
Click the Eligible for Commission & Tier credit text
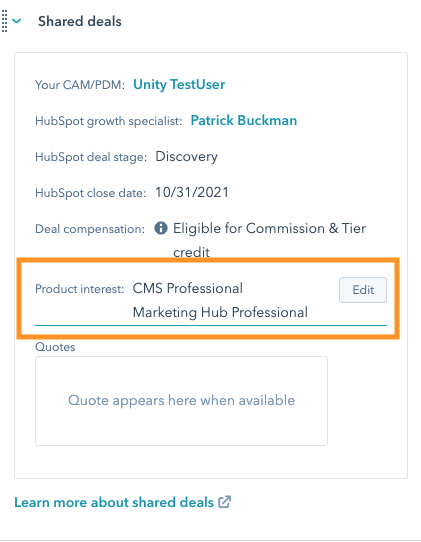pos(269,240)
